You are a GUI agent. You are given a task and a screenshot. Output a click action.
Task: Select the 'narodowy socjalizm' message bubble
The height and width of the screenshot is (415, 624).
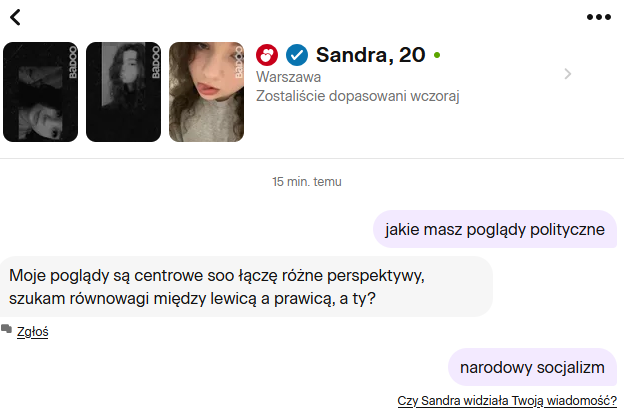click(x=532, y=367)
